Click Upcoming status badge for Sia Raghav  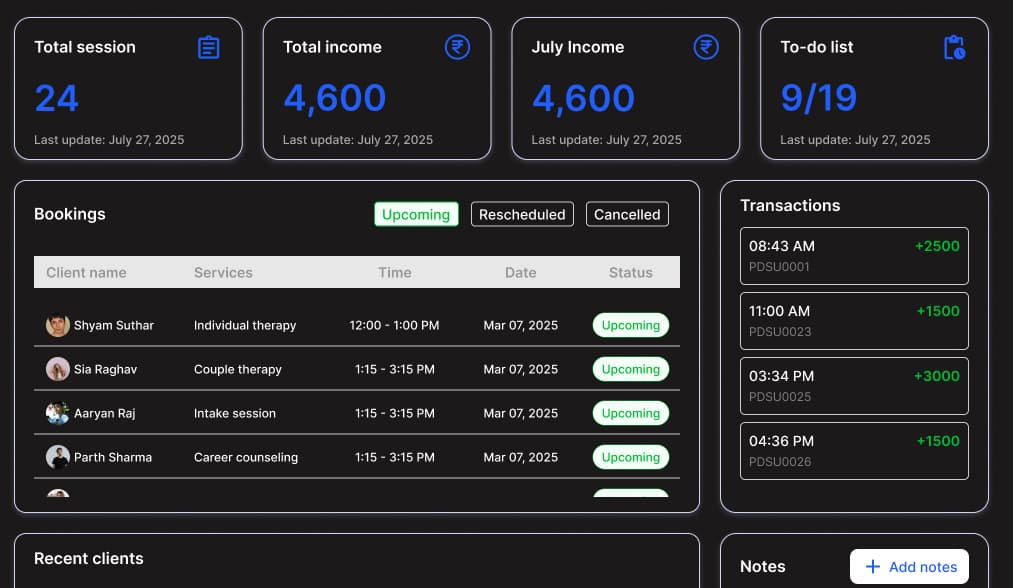point(631,369)
